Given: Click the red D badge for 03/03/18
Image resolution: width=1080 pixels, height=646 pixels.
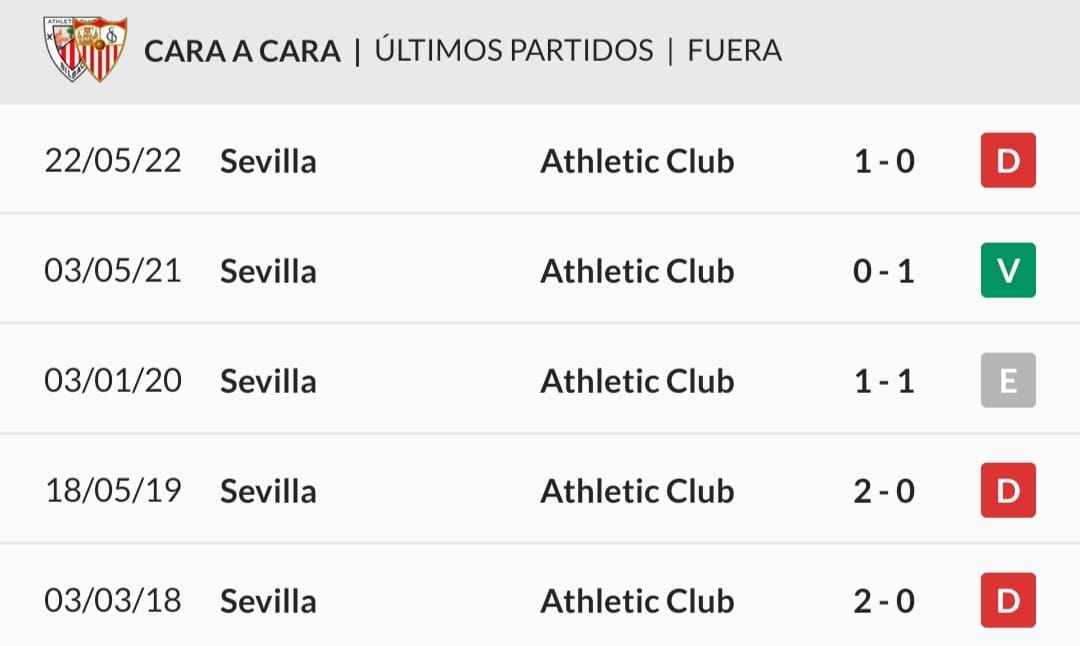Looking at the screenshot, I should pos(1008,600).
